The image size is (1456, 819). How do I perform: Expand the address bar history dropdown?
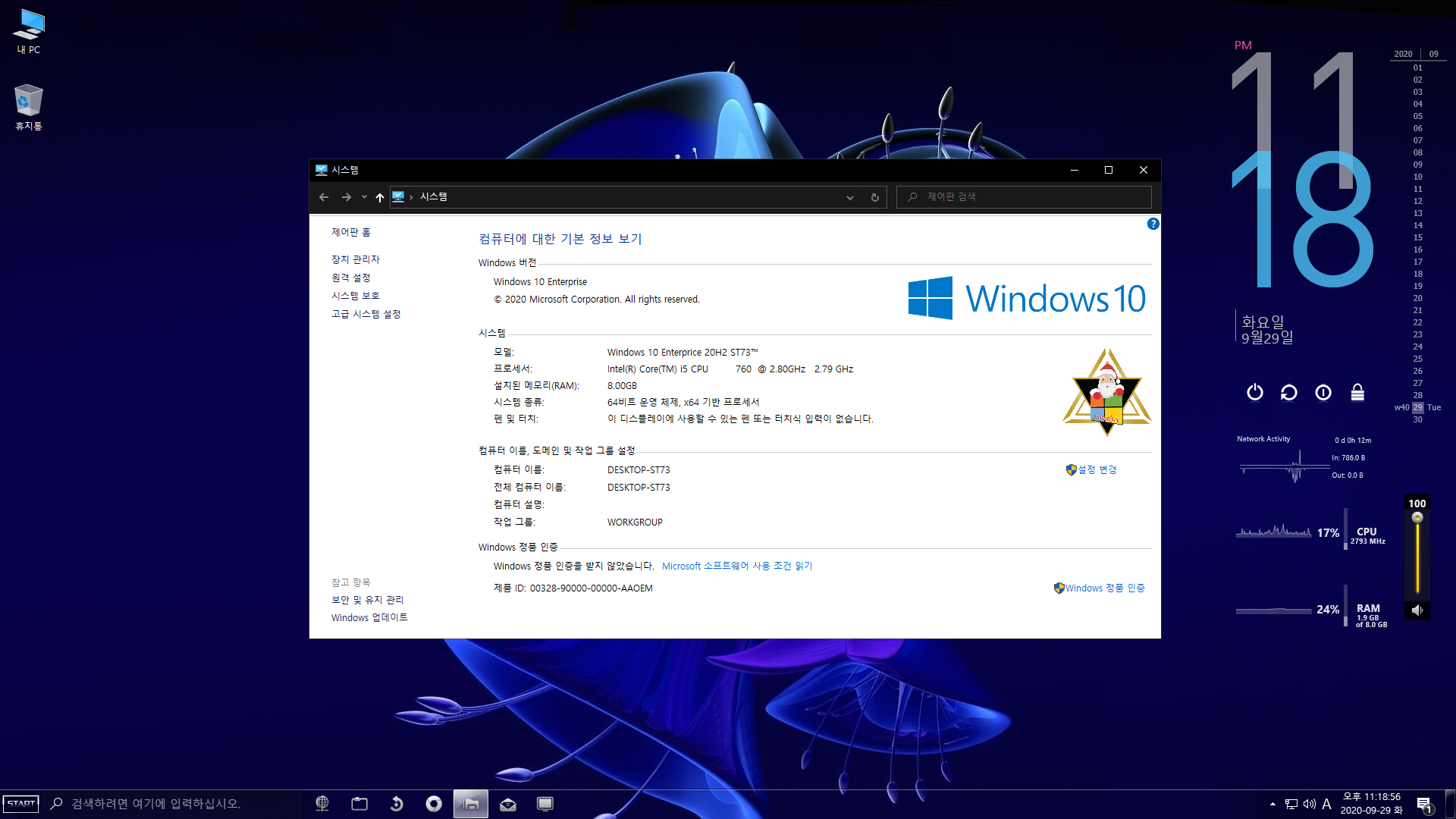pyautogui.click(x=849, y=197)
